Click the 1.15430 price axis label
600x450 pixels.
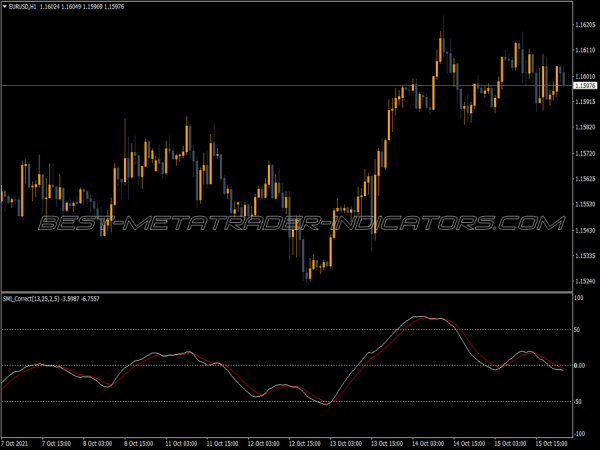[x=585, y=230]
